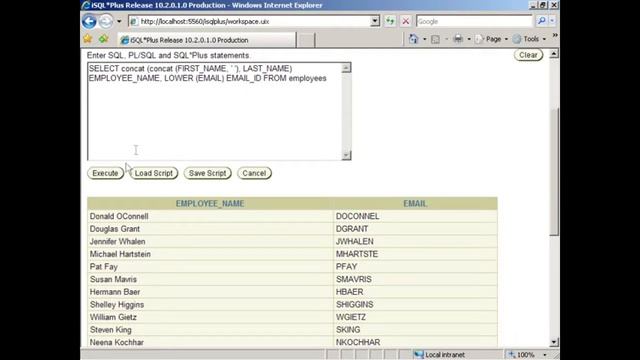
Task: Select the Jennifer Whalen cell
Action: (210, 242)
